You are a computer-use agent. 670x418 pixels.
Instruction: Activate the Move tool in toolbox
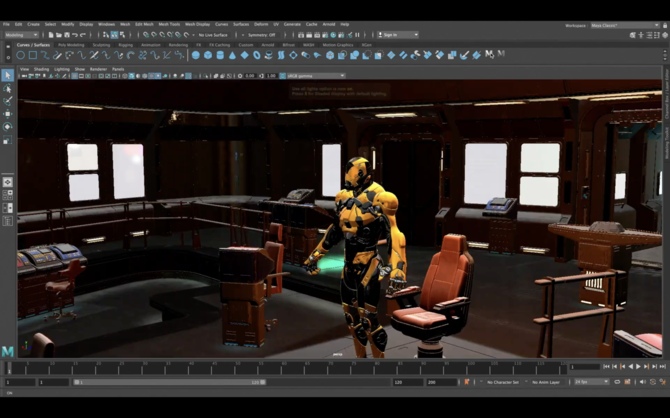[8, 114]
